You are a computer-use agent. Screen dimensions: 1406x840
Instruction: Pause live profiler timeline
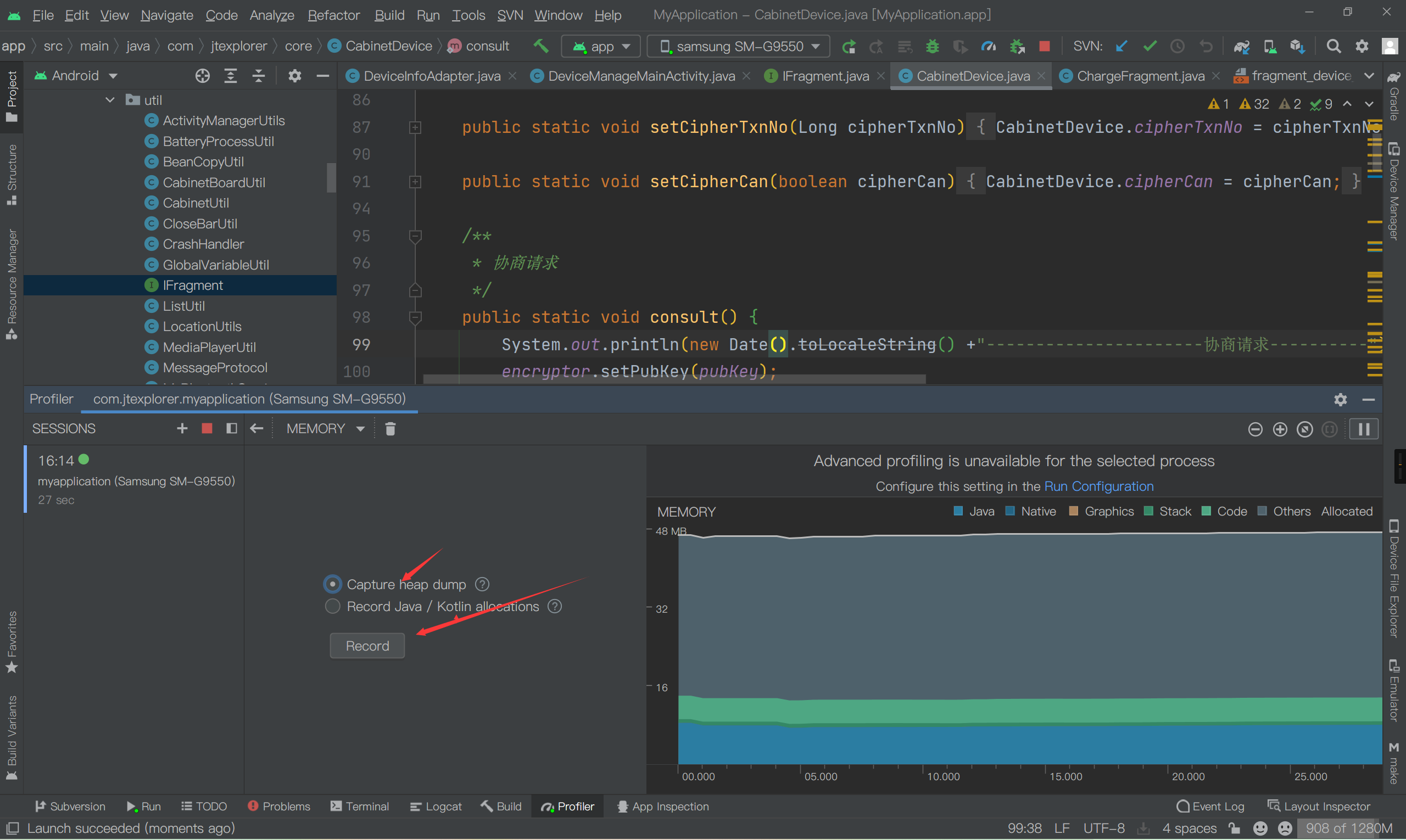1364,430
